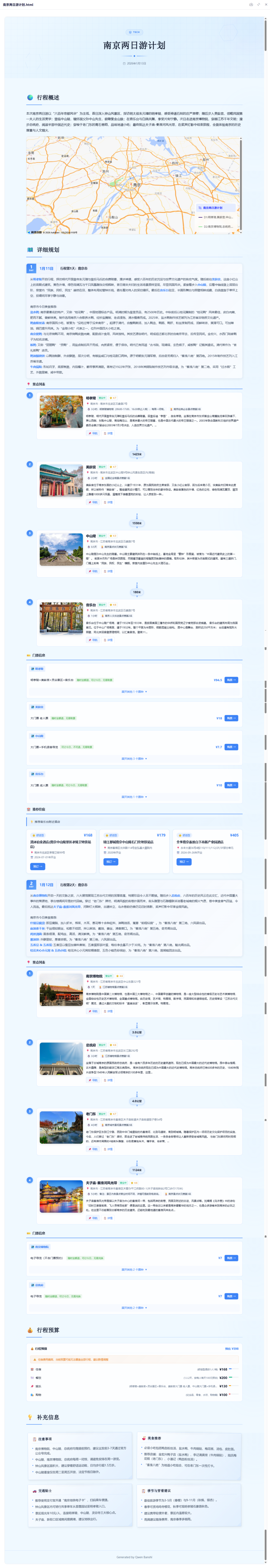Open 详情 for 美龄宫
The image size is (270, 1568).
[x=108, y=502]
